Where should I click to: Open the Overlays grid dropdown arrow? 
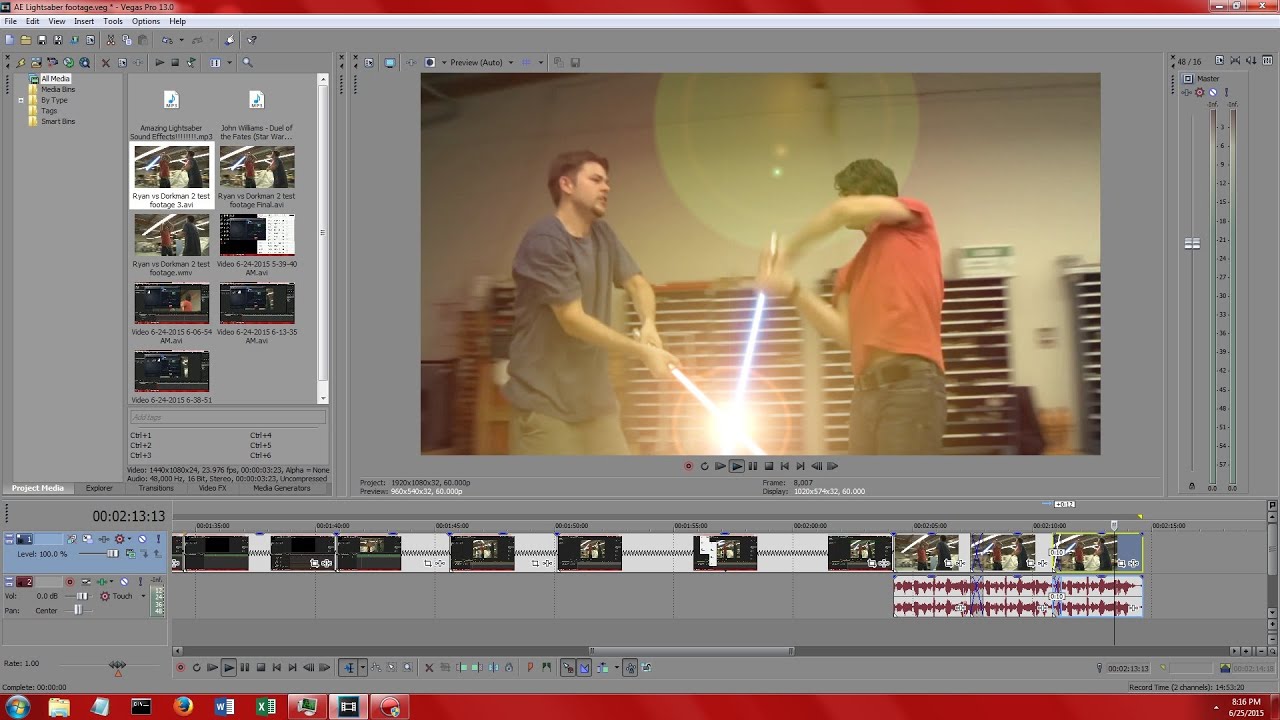[541, 62]
